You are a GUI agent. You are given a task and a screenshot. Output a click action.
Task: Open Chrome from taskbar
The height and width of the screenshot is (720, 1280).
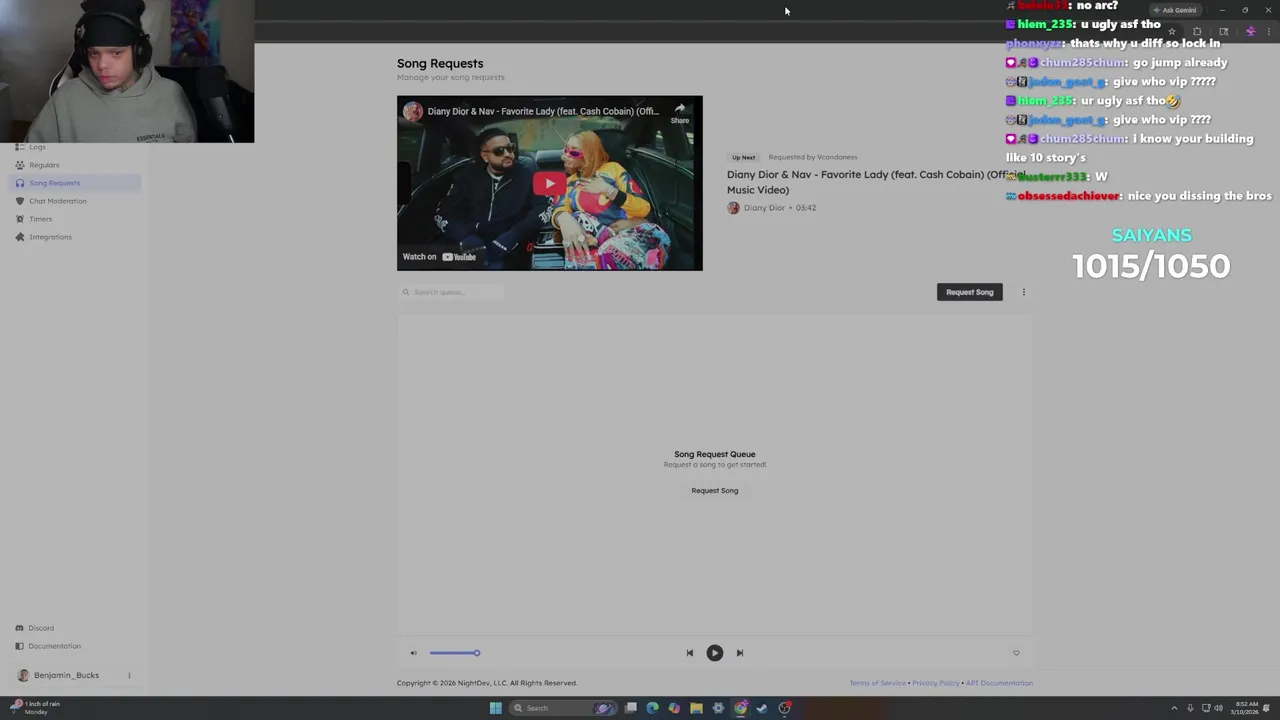[x=740, y=708]
